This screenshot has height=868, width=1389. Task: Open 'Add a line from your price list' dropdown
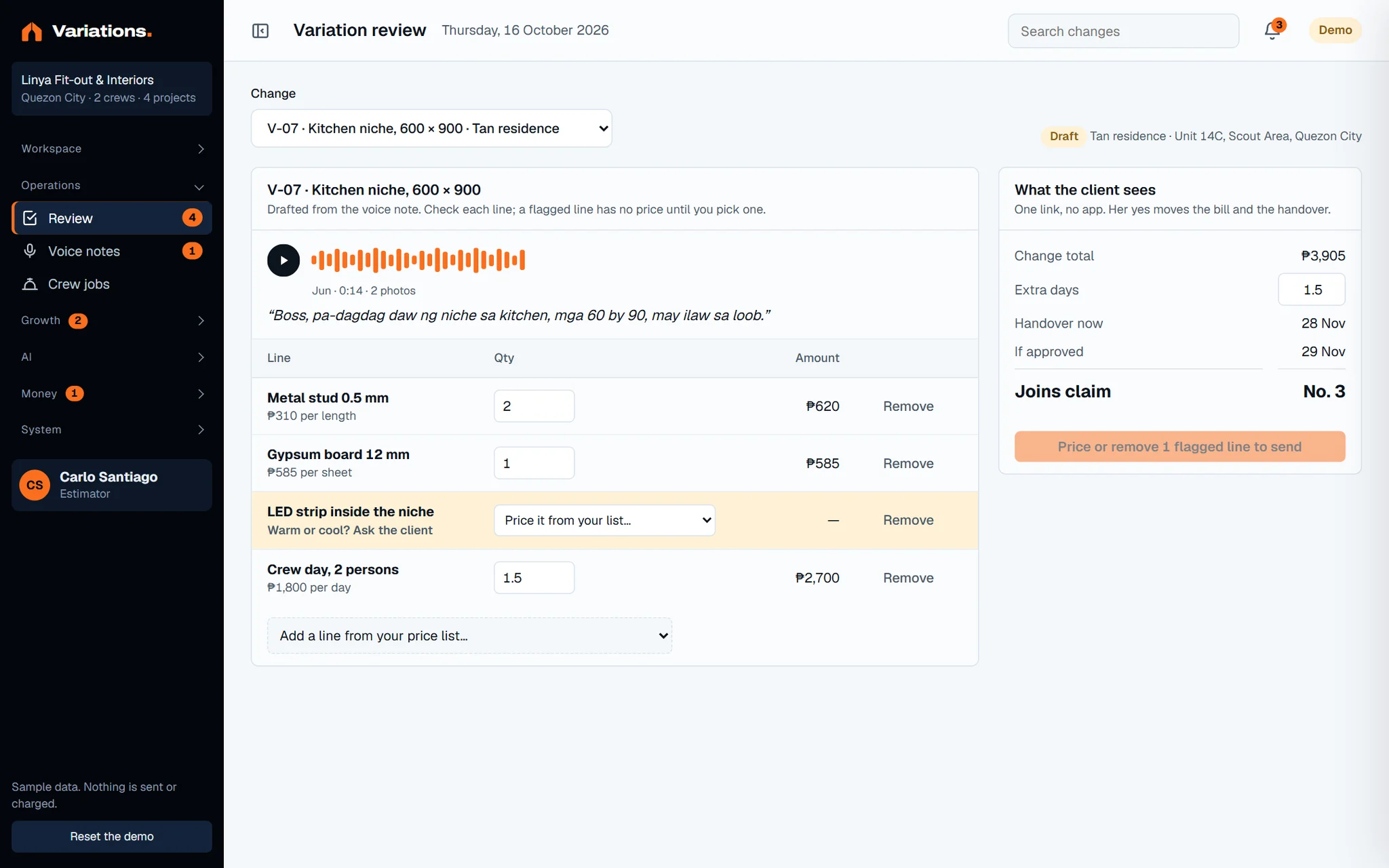click(469, 635)
